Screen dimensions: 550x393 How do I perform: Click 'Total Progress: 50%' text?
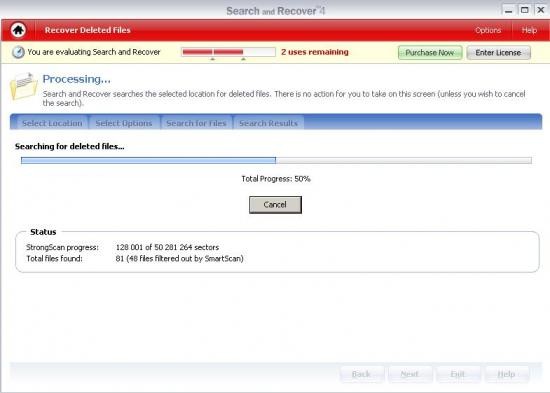tap(276, 179)
